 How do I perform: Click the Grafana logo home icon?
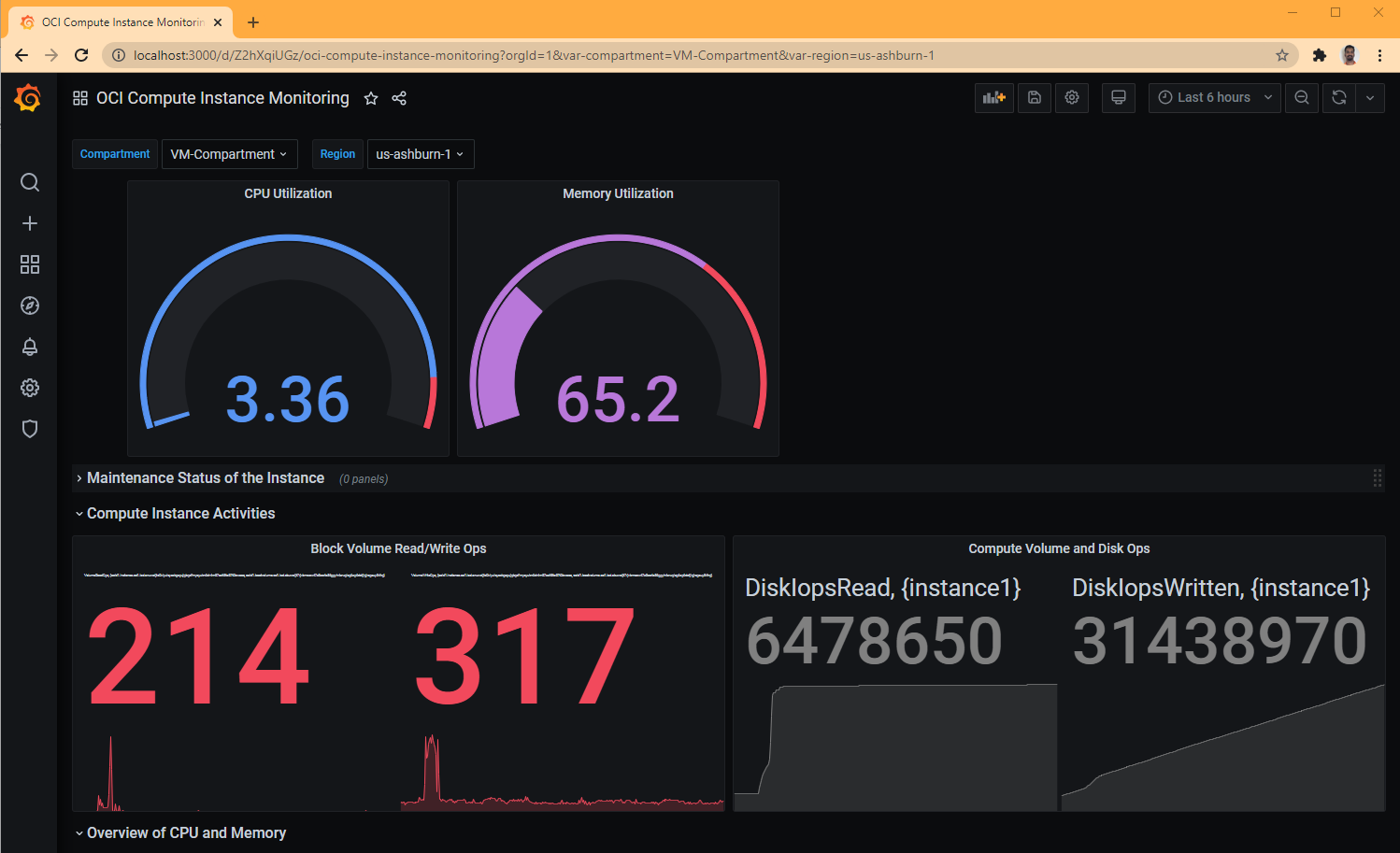click(28, 97)
